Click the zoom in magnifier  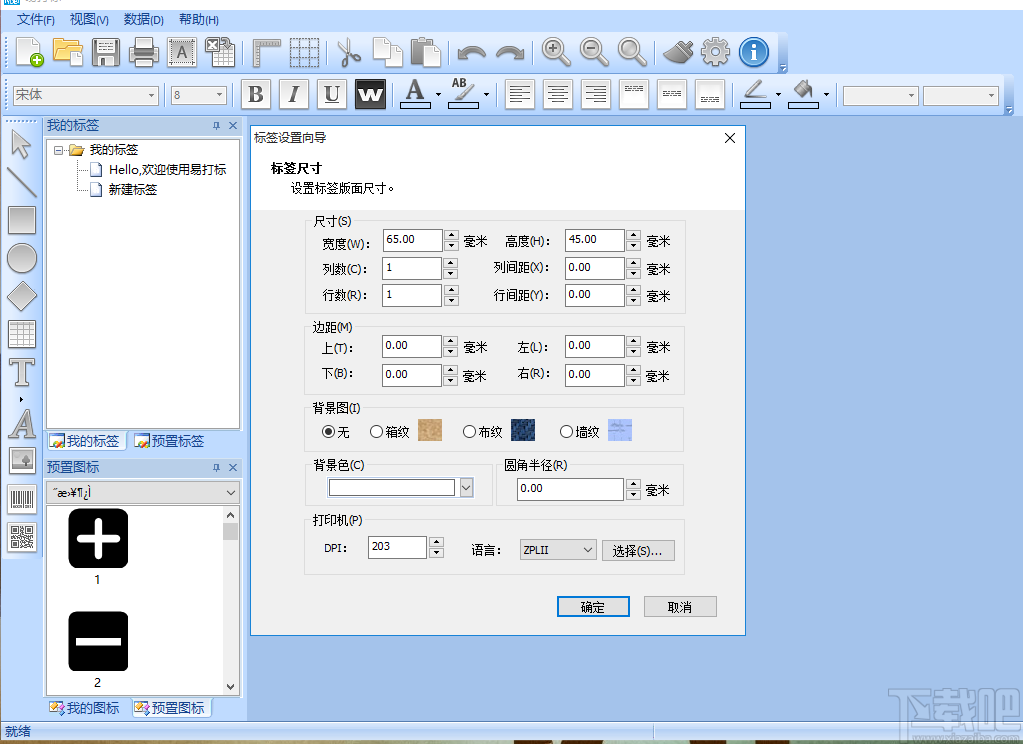[556, 52]
